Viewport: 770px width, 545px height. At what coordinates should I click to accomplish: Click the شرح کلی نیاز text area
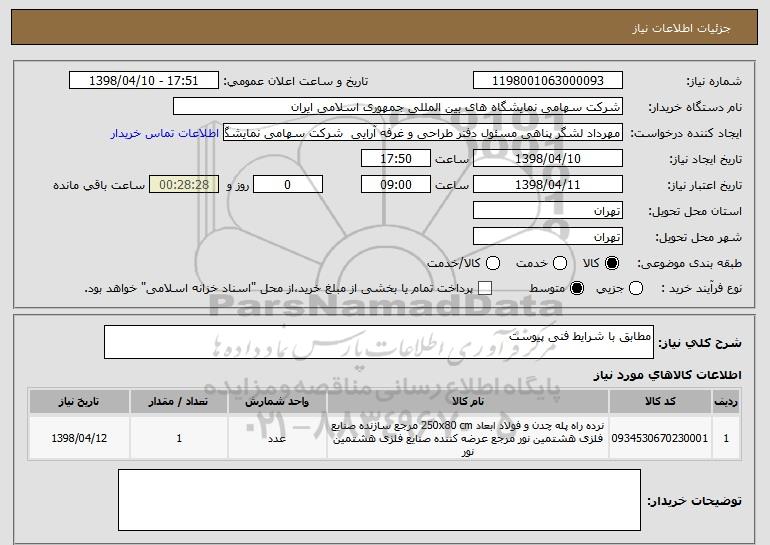pyautogui.click(x=379, y=342)
